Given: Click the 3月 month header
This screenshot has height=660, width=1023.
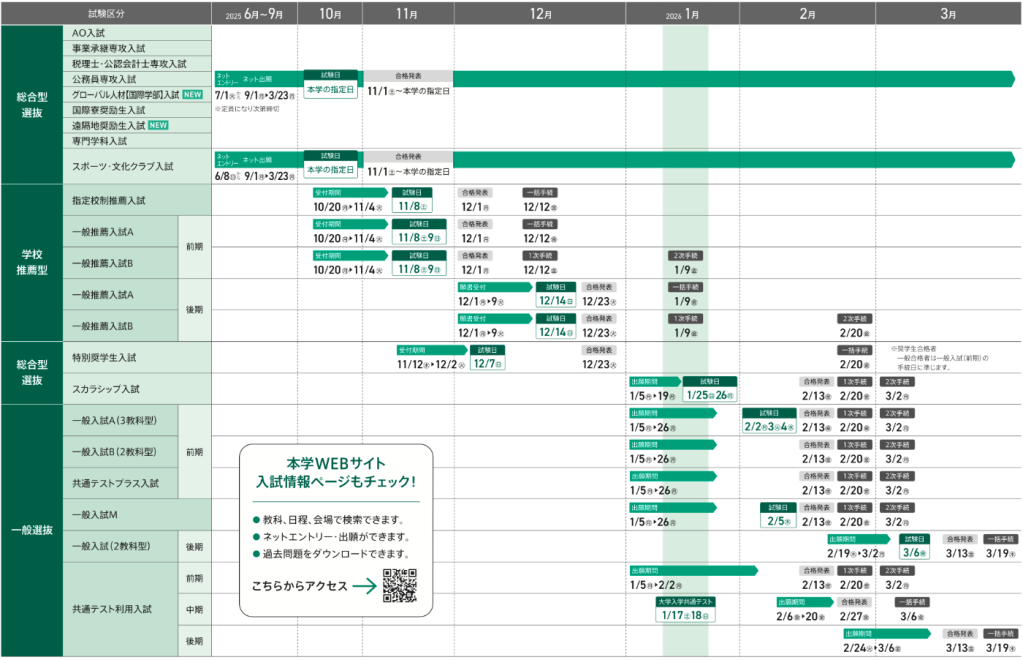Looking at the screenshot, I should coord(948,14).
